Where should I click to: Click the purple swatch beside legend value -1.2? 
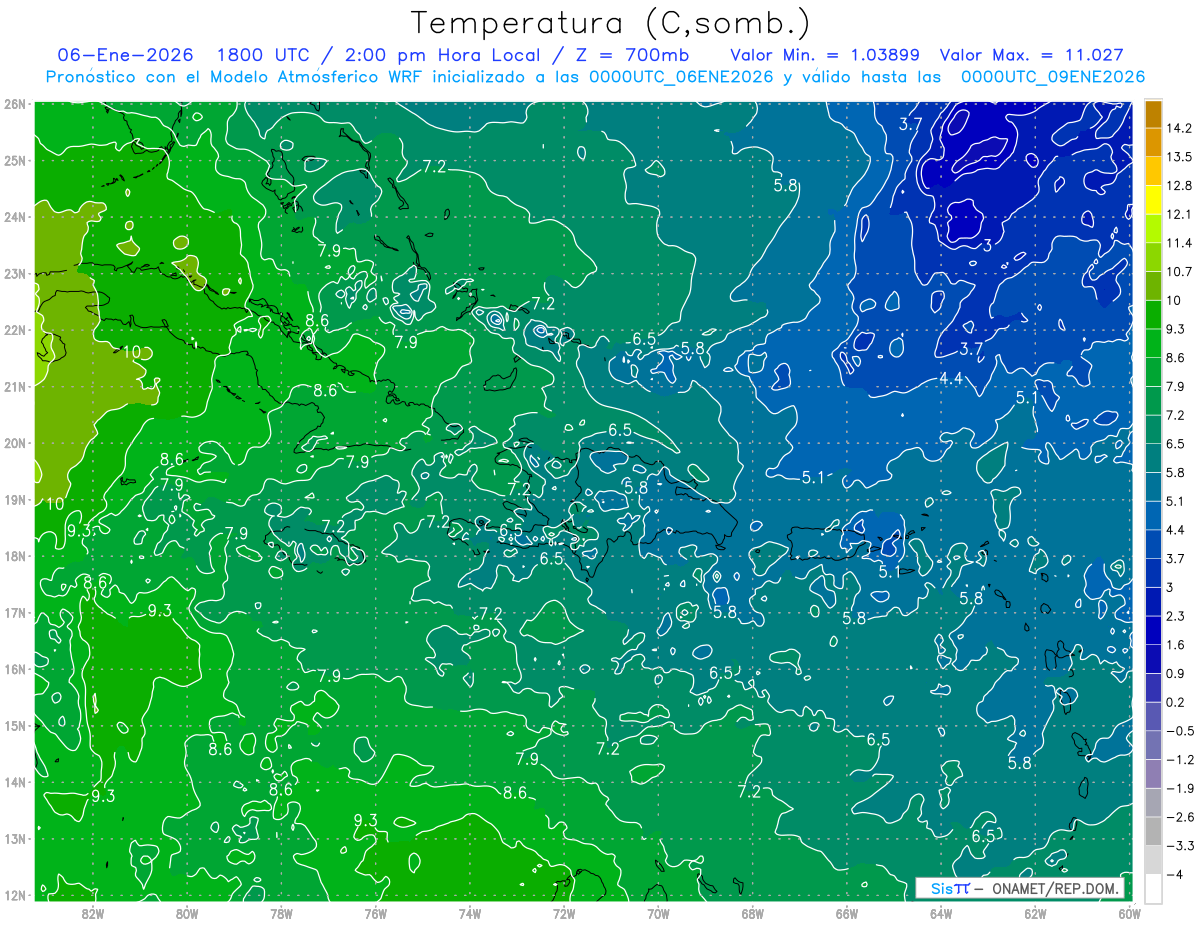[x=1153, y=773]
